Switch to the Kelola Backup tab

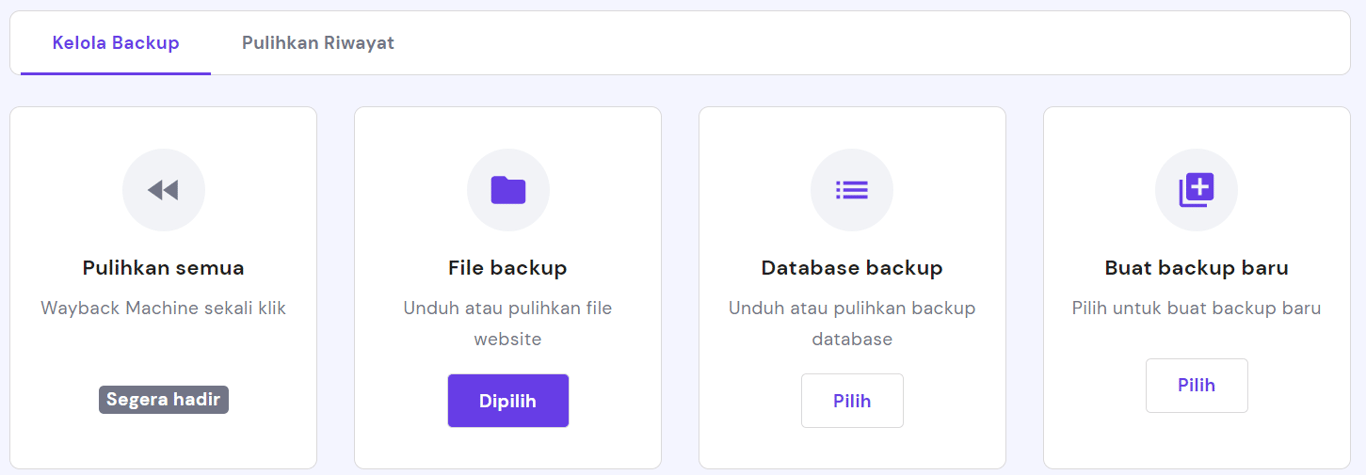(116, 43)
